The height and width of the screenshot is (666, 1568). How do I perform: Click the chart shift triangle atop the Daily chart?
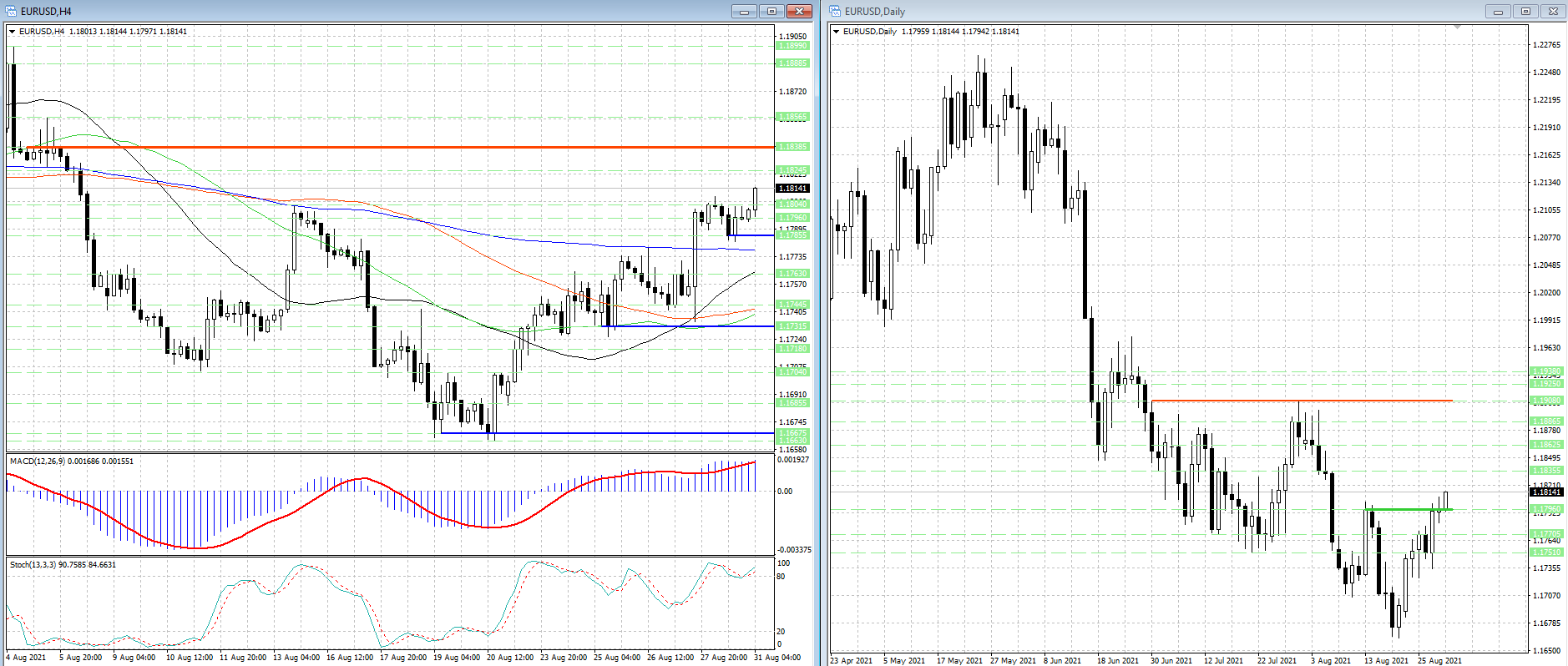pos(1457,28)
